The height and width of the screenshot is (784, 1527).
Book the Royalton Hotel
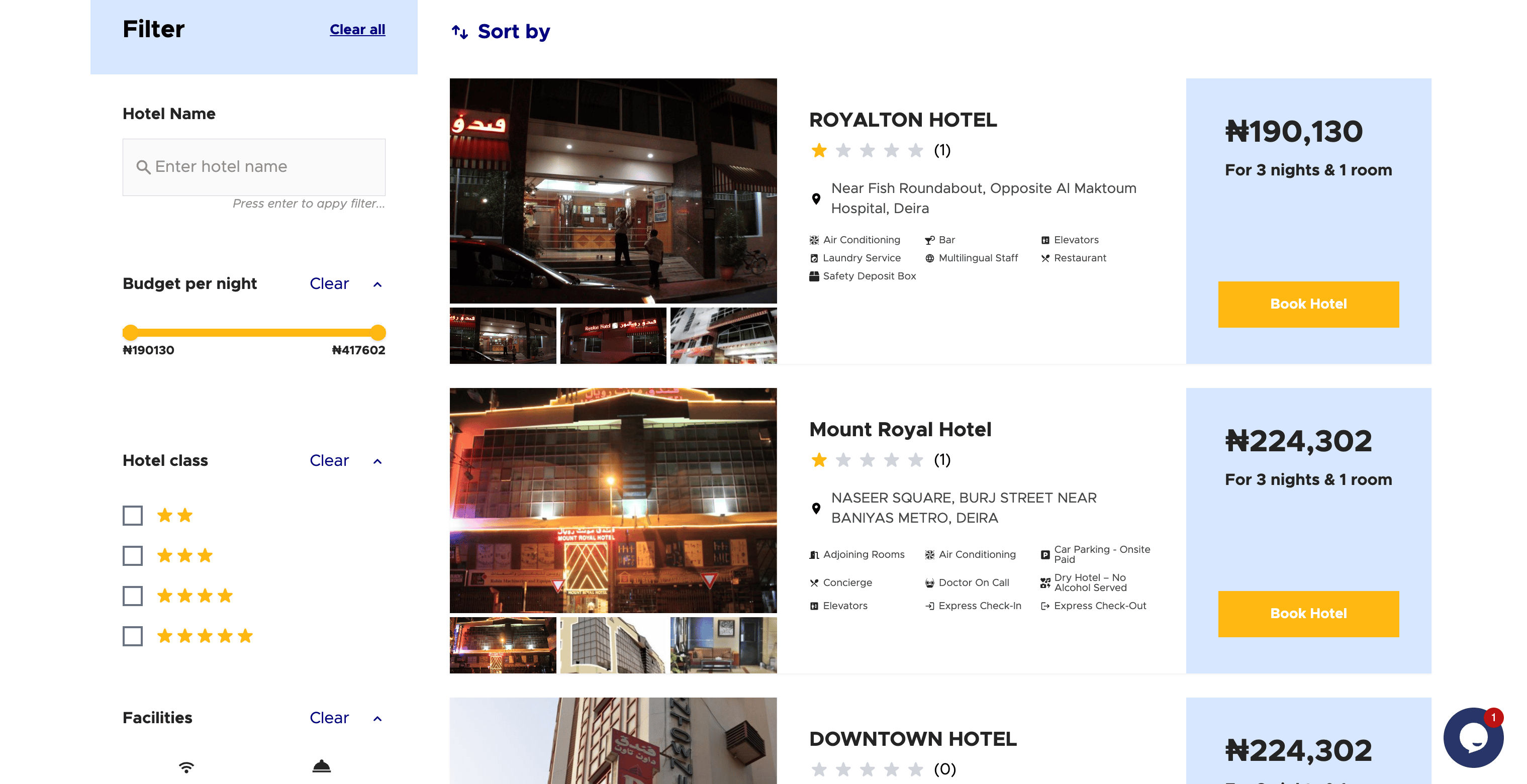(x=1308, y=304)
